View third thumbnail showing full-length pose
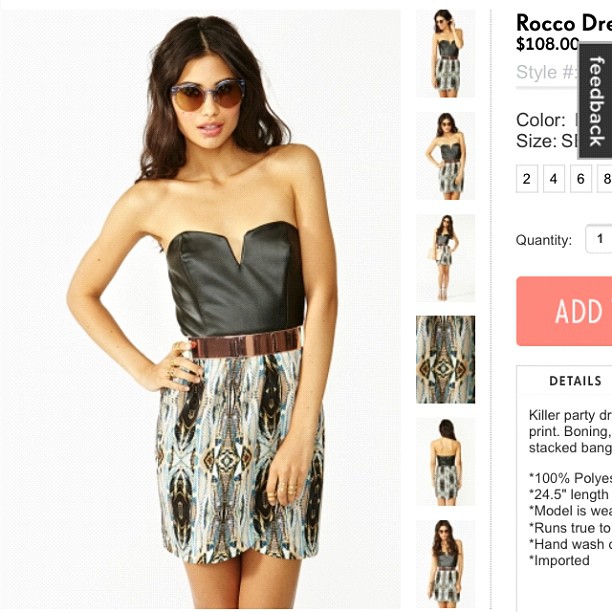The width and height of the screenshot is (612, 612). pyautogui.click(x=445, y=258)
